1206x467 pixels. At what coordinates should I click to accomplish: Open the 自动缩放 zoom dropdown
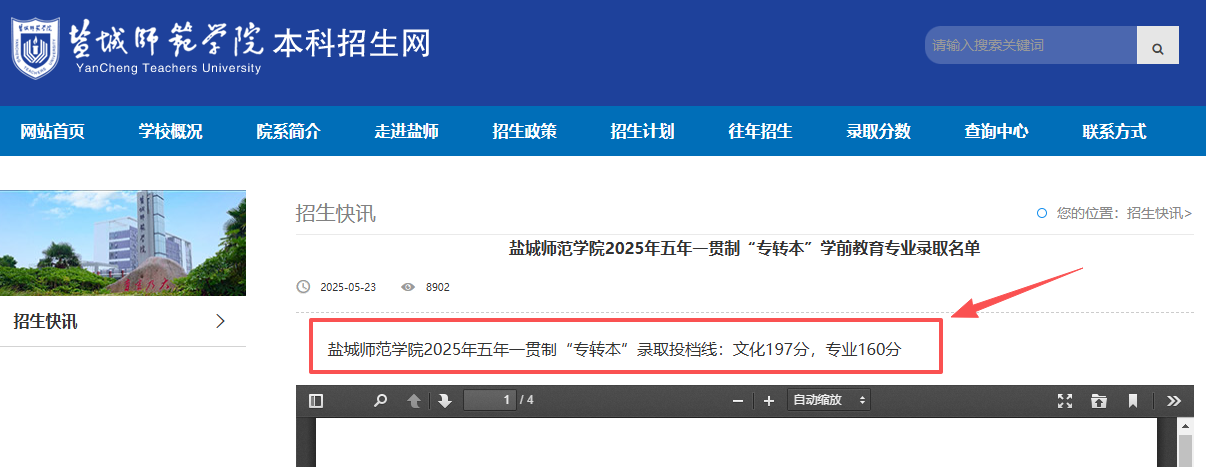click(829, 400)
